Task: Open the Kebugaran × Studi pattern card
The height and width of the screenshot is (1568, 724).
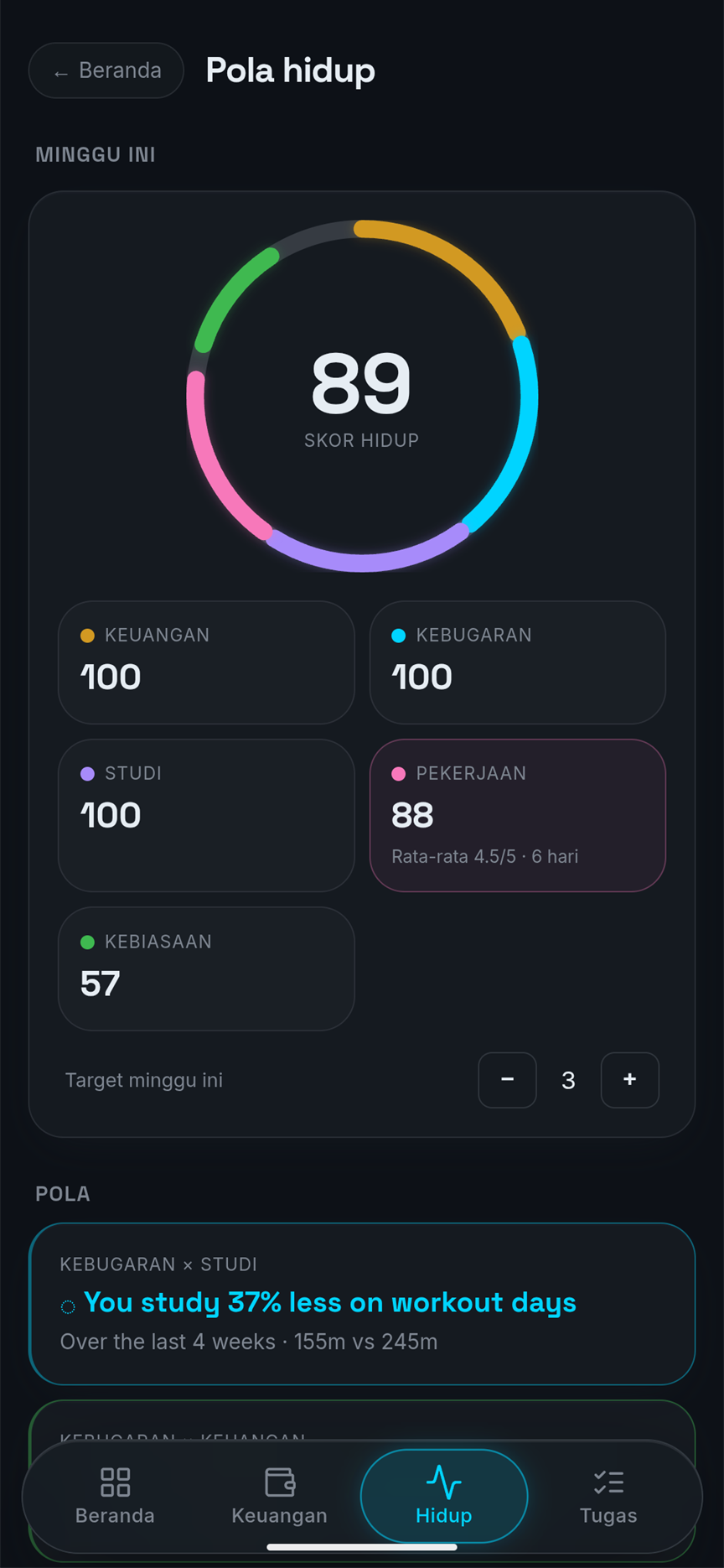Action: tap(362, 1304)
